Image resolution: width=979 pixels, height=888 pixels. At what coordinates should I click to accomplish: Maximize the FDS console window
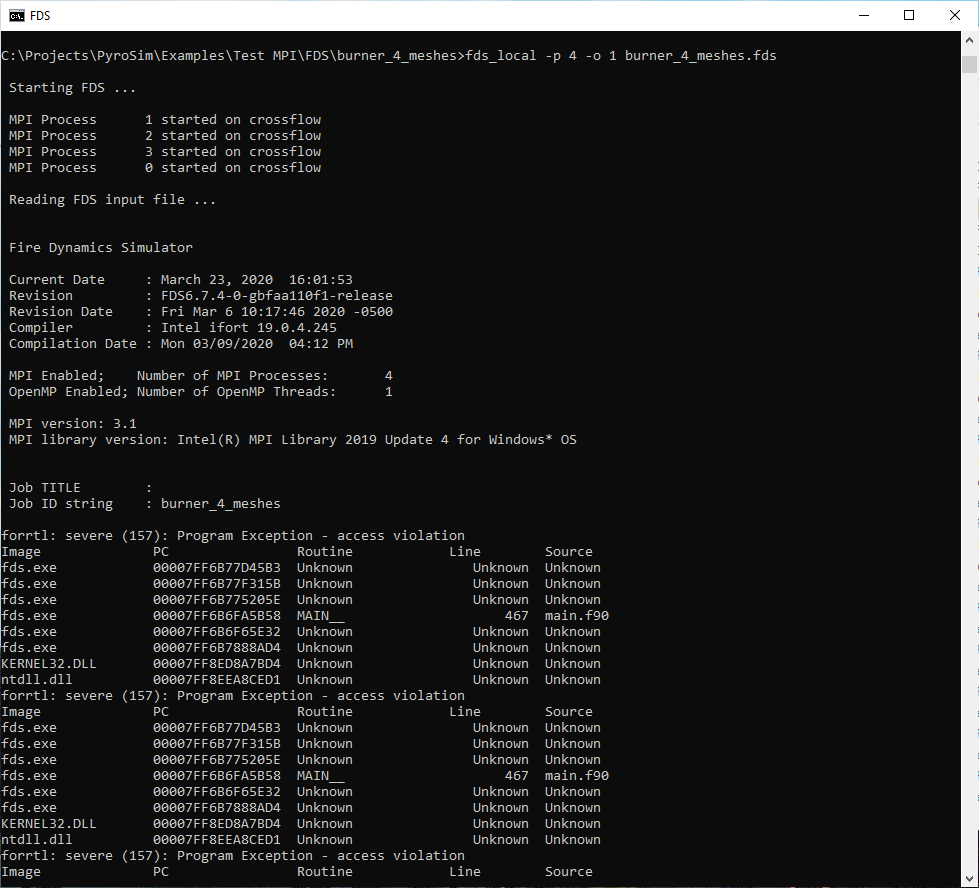(908, 15)
